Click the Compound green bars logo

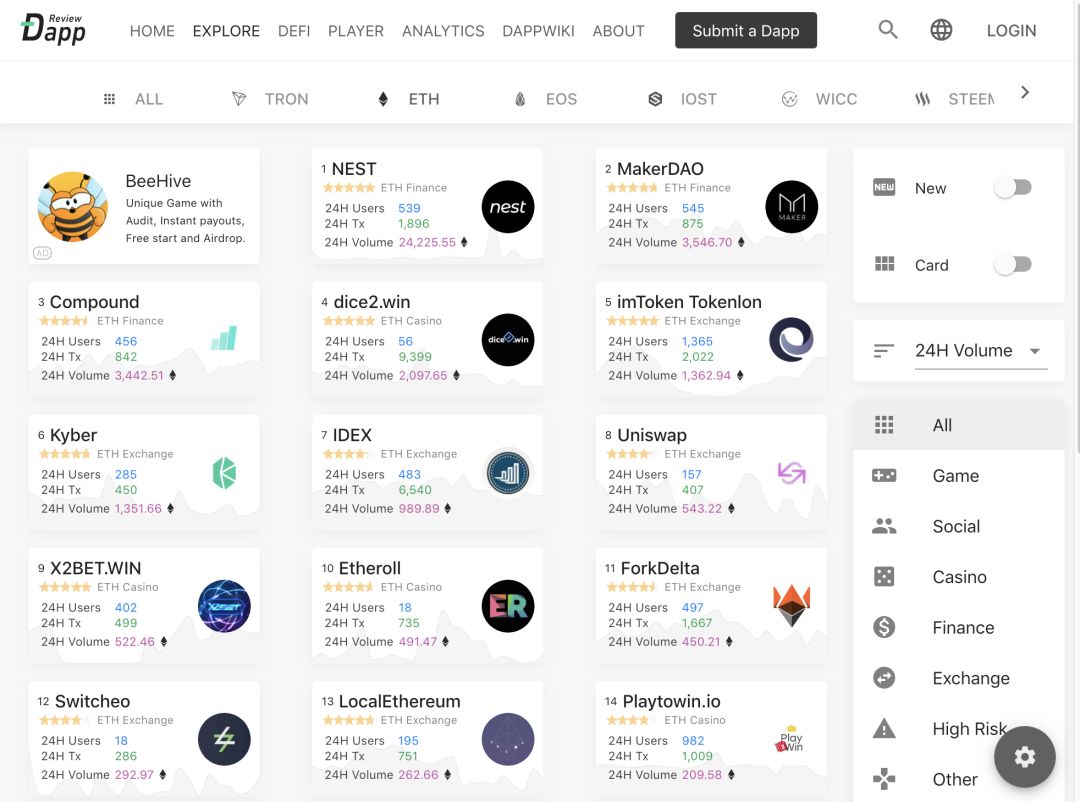(x=224, y=338)
